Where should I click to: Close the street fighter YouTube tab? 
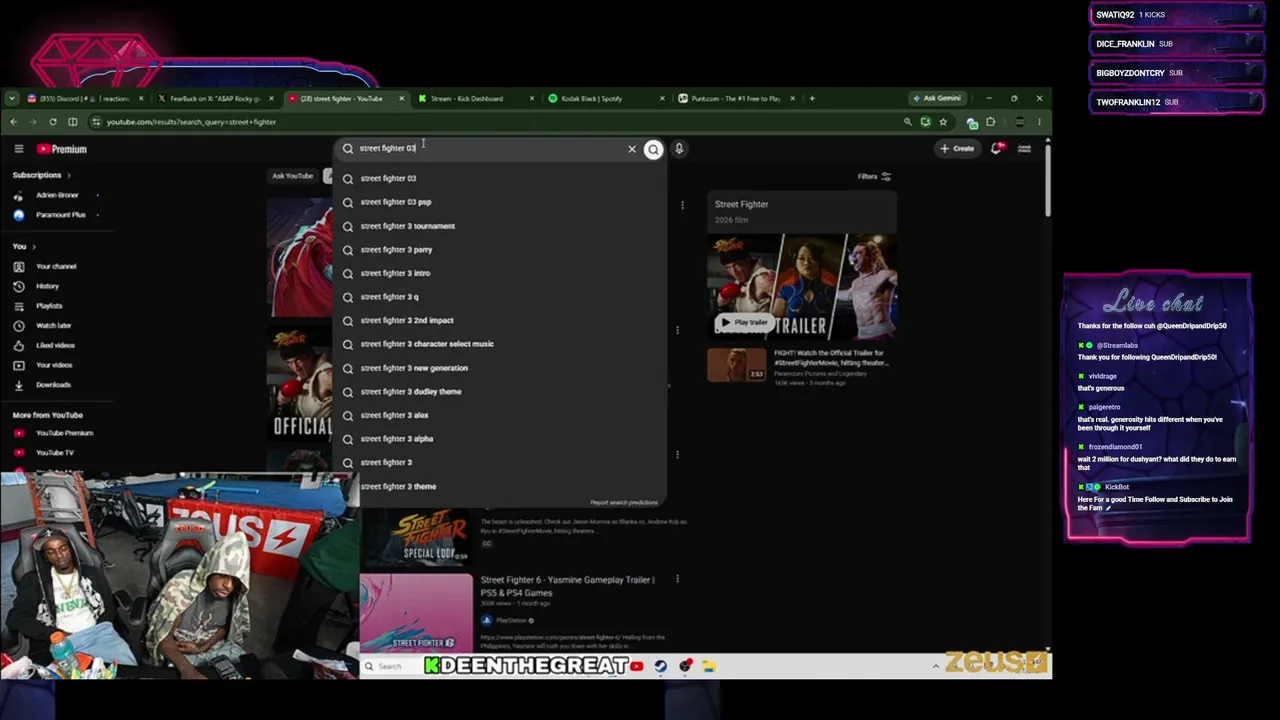(x=402, y=98)
